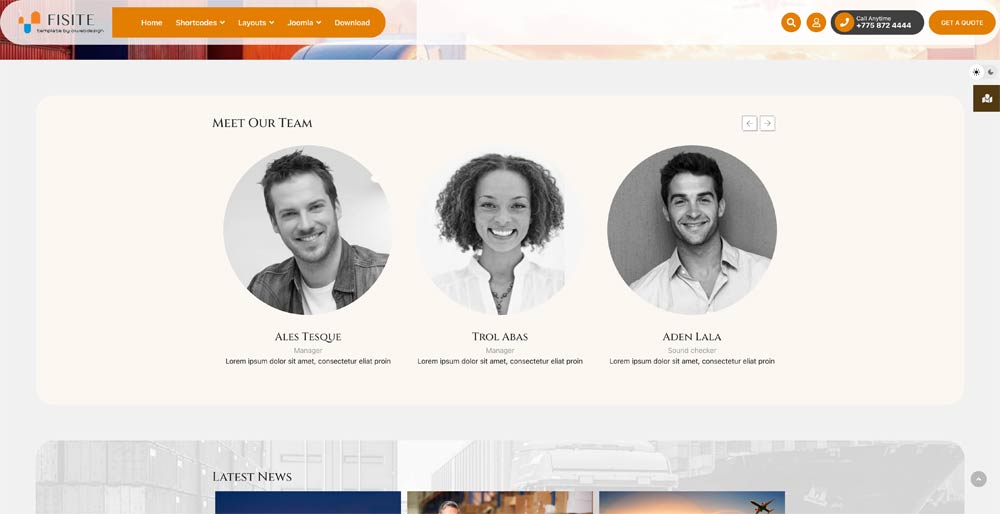Switch to dark mode moon toggle
This screenshot has width=1000, height=514.
(991, 72)
